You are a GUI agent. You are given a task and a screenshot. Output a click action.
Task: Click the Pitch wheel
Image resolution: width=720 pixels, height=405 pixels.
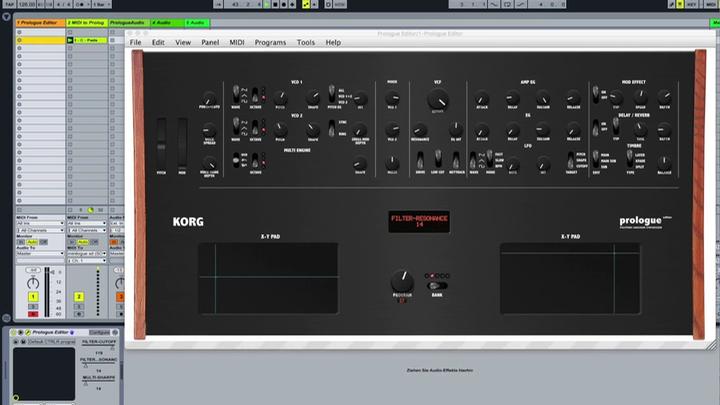point(161,144)
